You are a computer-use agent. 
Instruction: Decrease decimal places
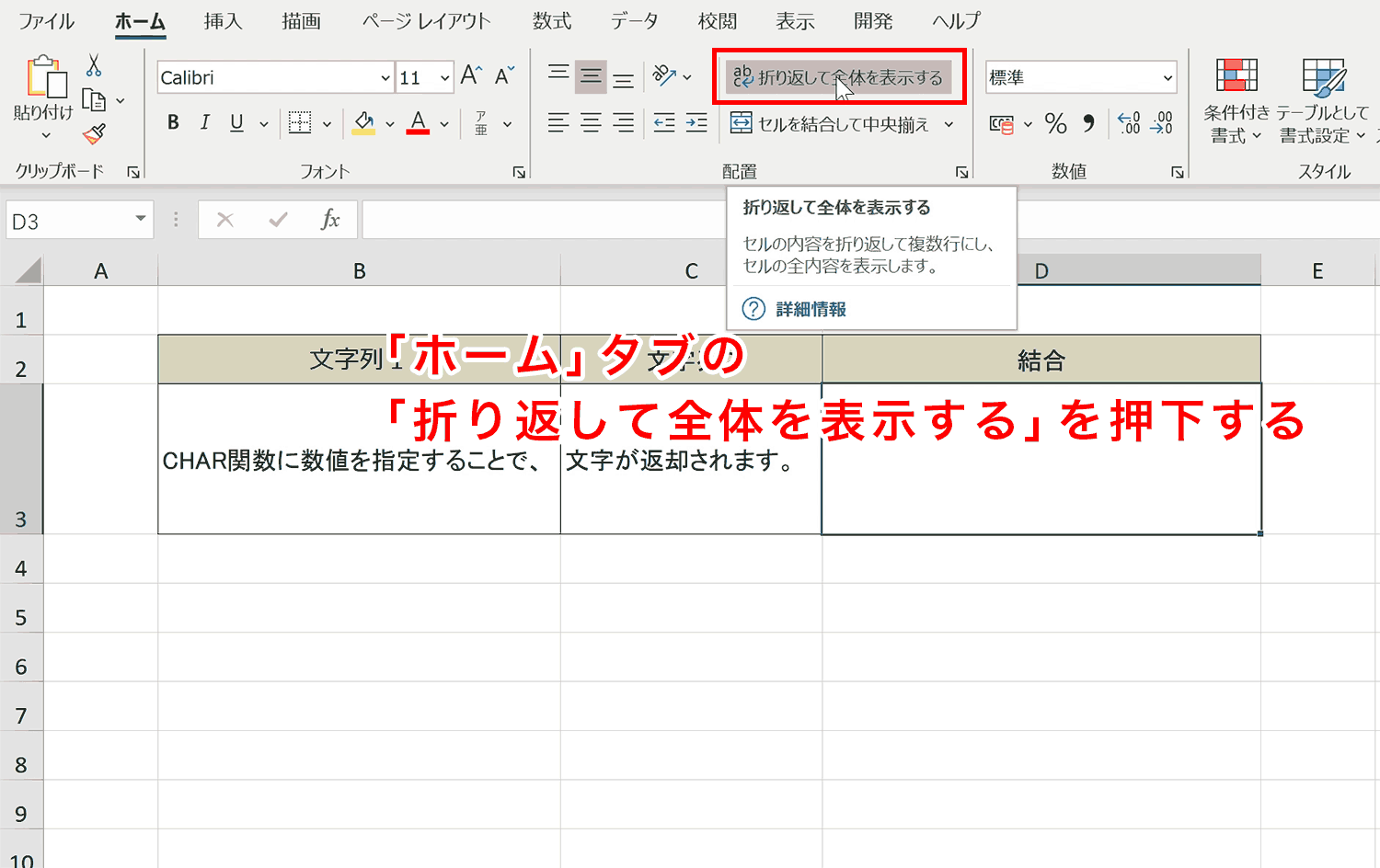(x=1162, y=123)
